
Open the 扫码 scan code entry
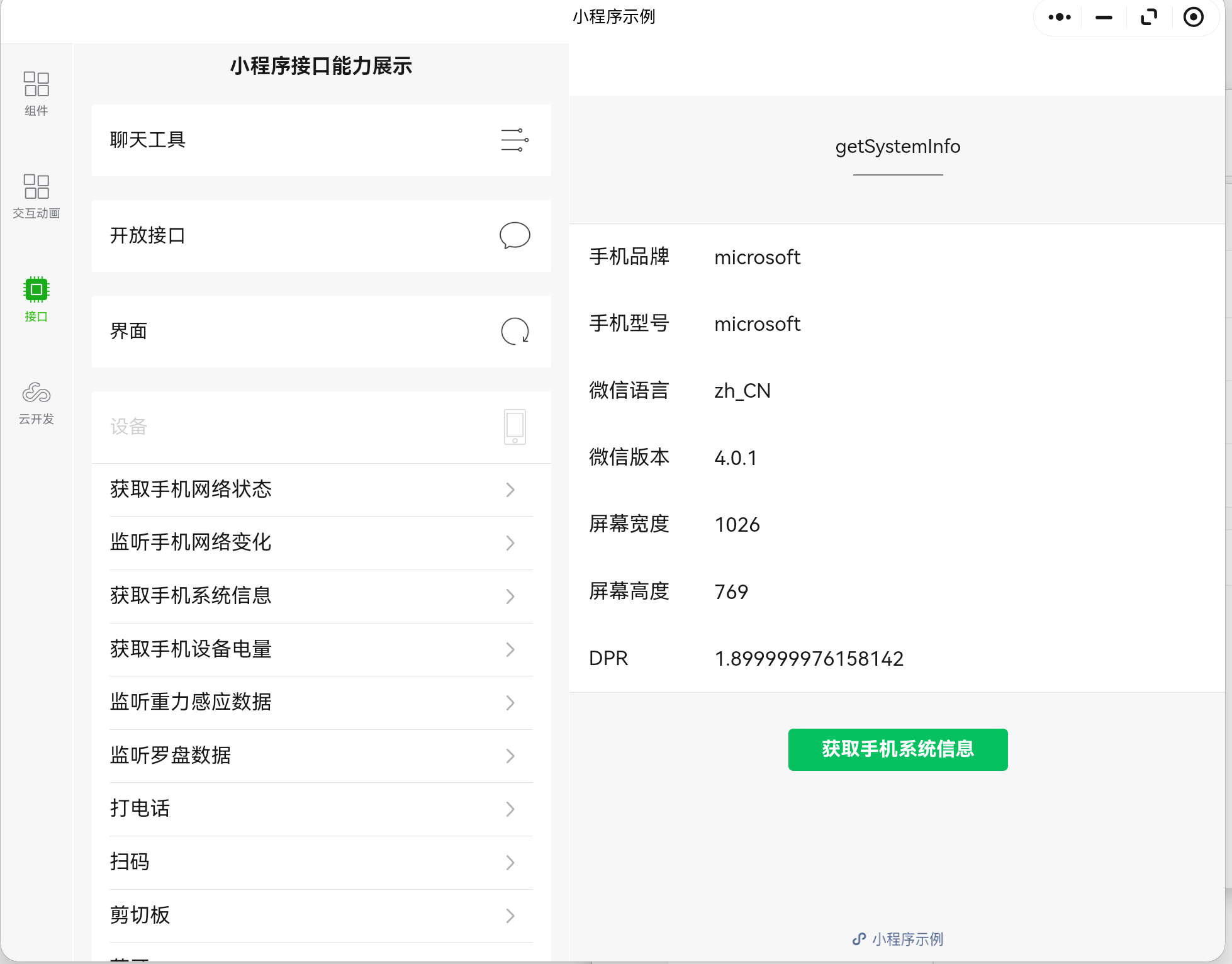pyautogui.click(x=130, y=861)
